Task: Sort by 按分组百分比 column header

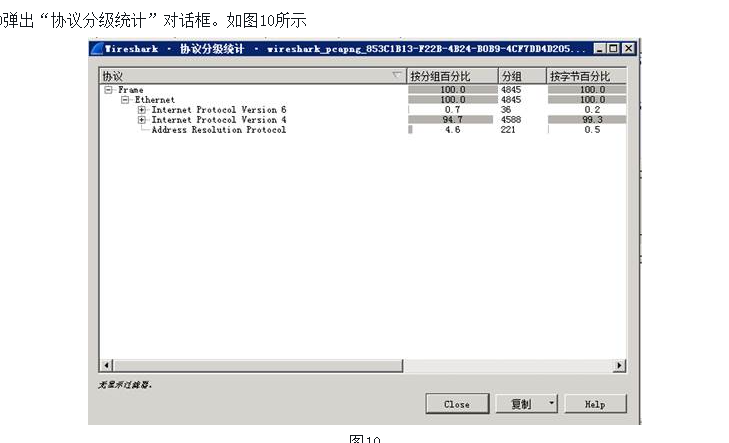Action: [452, 76]
